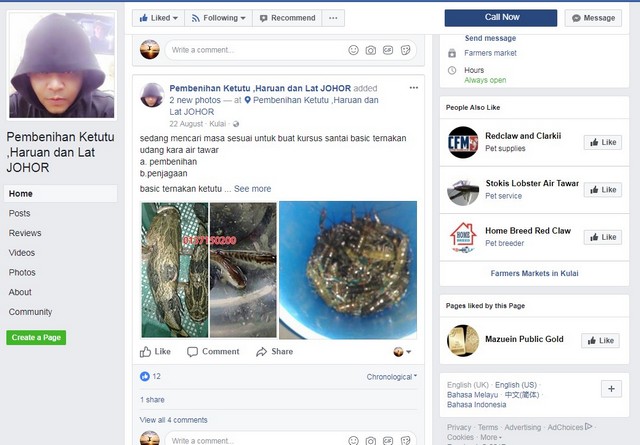
Task: Open the Chronological comment sort dropdown
Action: click(x=392, y=377)
